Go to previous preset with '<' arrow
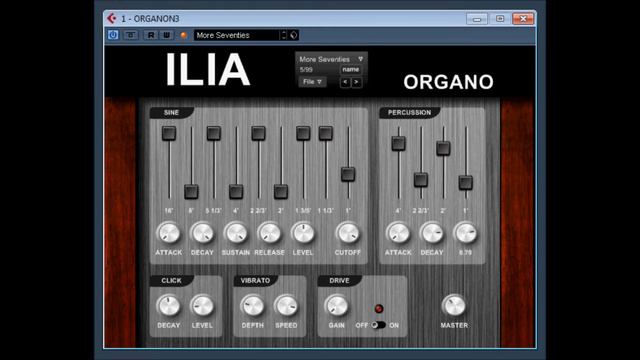The image size is (640, 360). (x=345, y=82)
